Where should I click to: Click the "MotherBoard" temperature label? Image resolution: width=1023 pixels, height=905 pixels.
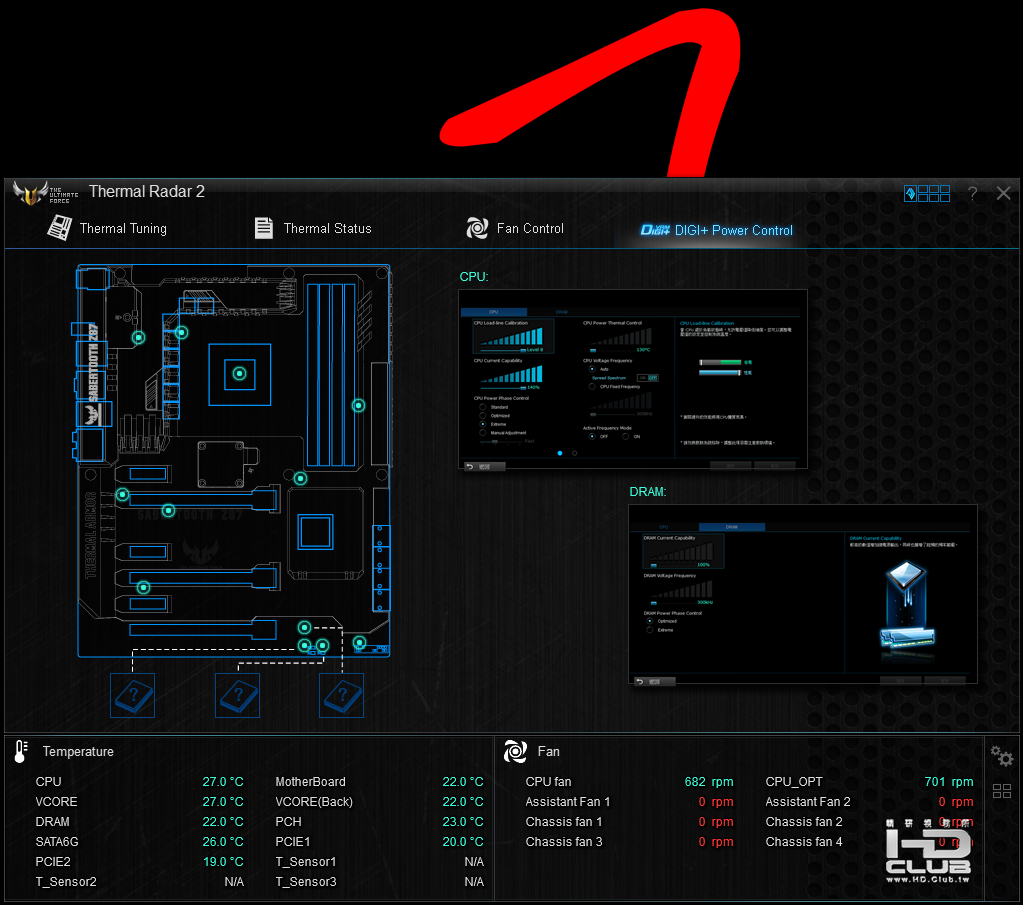click(x=311, y=782)
